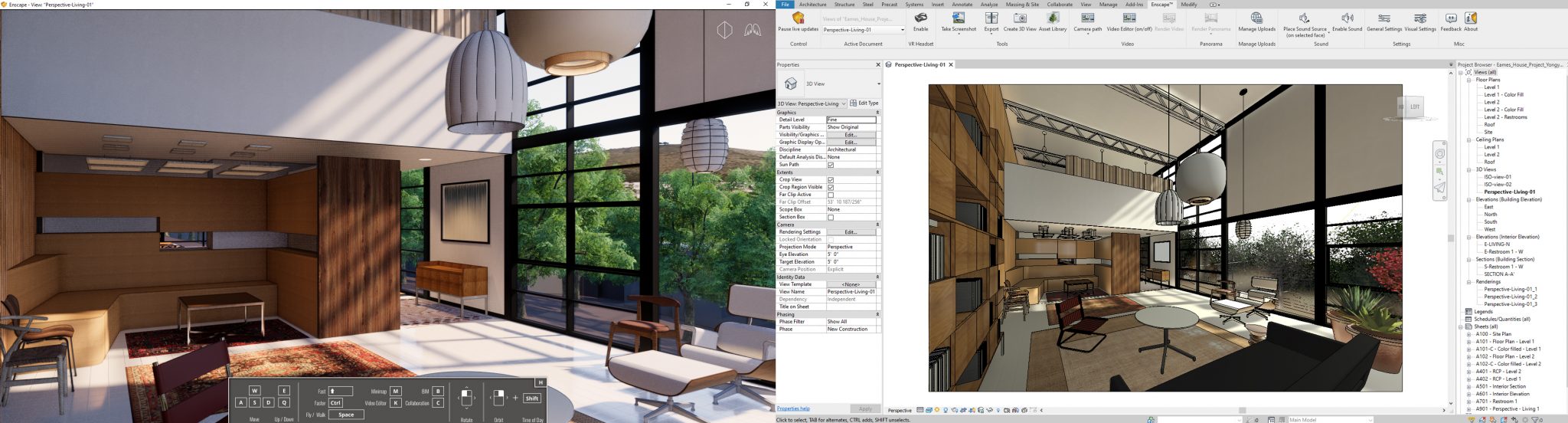Screen dimensions: 1568x423
Task: Click the ViewCube in Revit viewport
Action: click(1411, 107)
